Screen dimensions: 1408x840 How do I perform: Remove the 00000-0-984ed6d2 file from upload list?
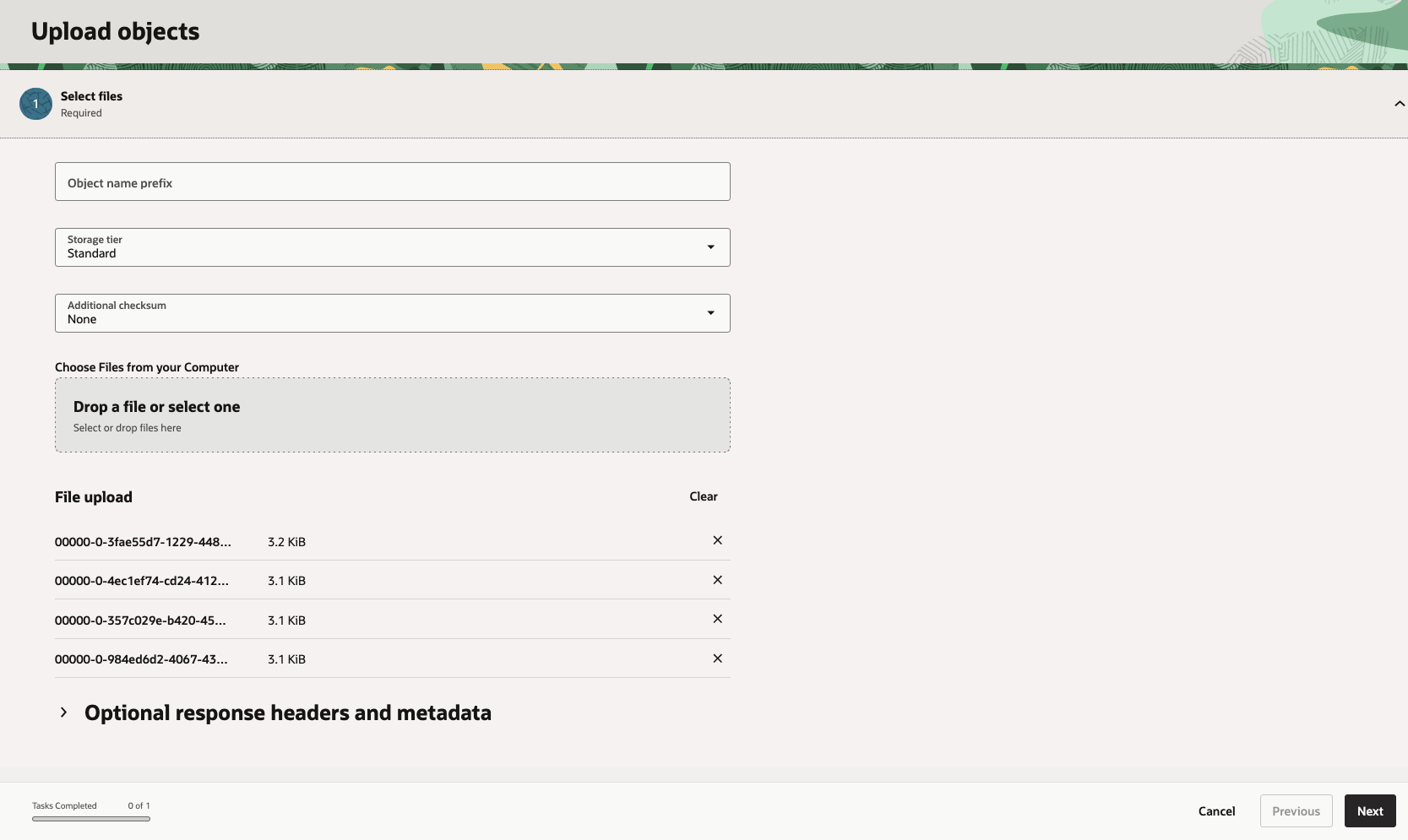tap(717, 658)
